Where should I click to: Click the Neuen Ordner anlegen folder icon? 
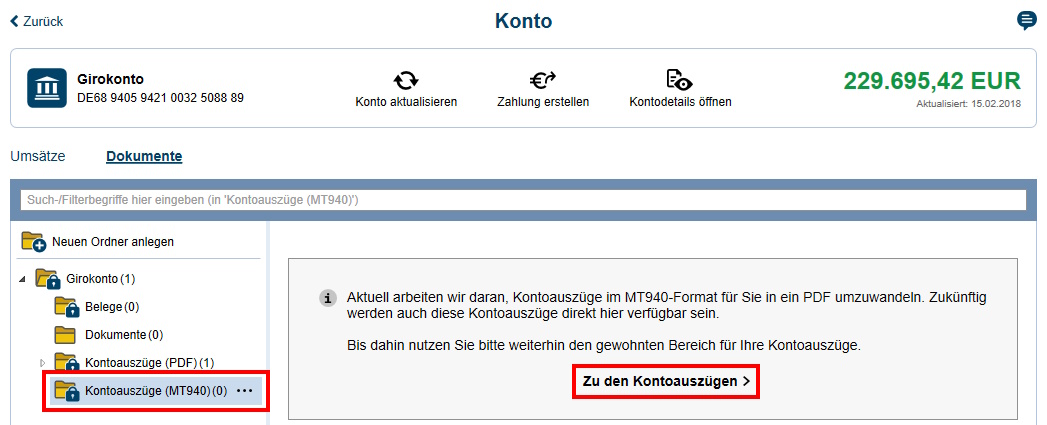pyautogui.click(x=33, y=242)
